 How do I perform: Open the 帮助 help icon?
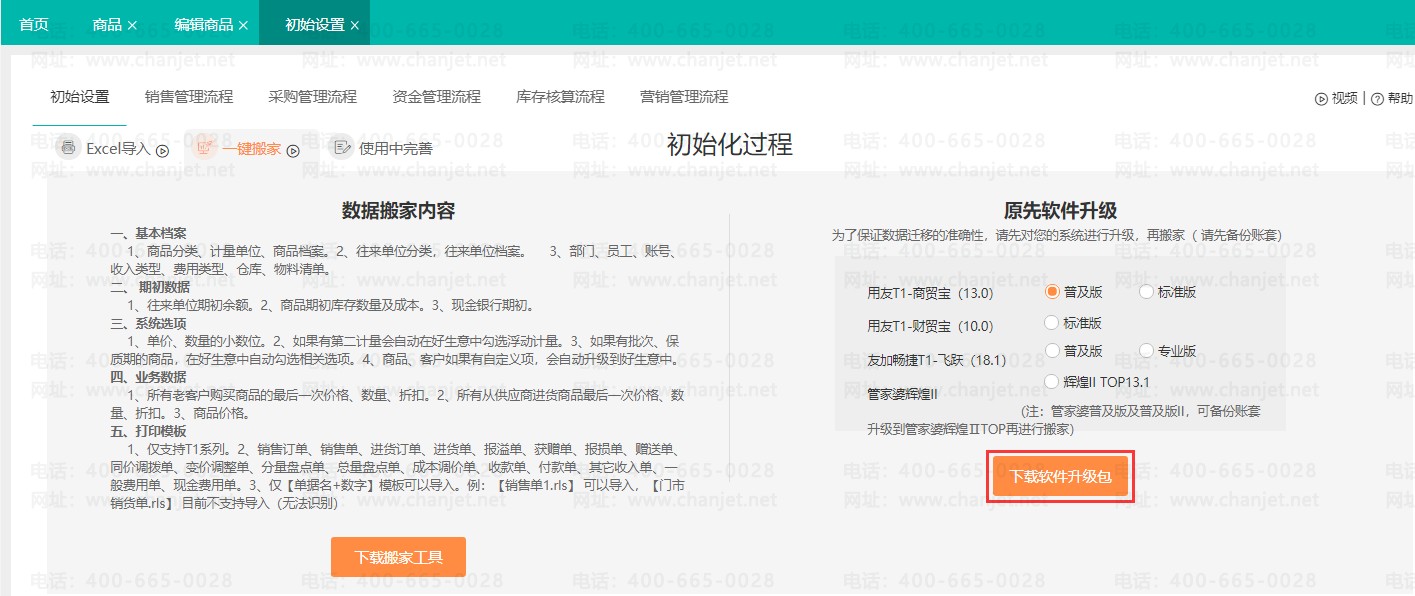(1377, 99)
